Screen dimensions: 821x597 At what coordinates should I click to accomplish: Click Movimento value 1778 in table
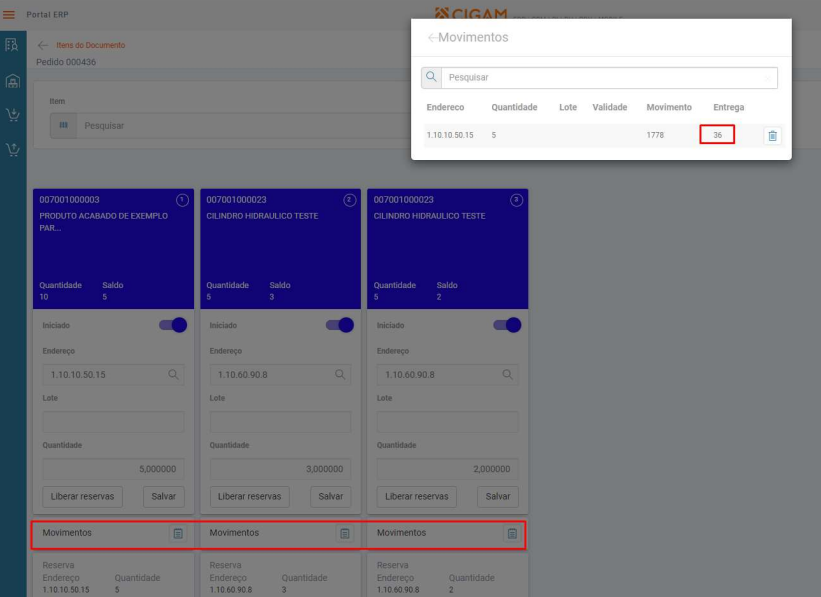(x=655, y=135)
